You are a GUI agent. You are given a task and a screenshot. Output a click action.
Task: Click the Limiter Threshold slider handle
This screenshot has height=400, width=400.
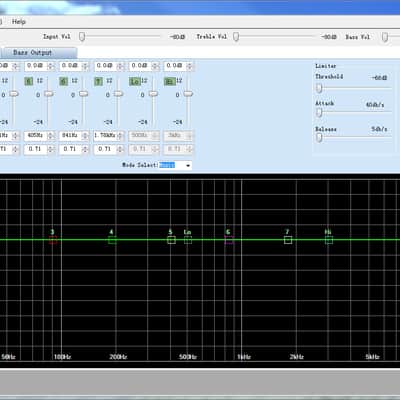tap(319, 88)
